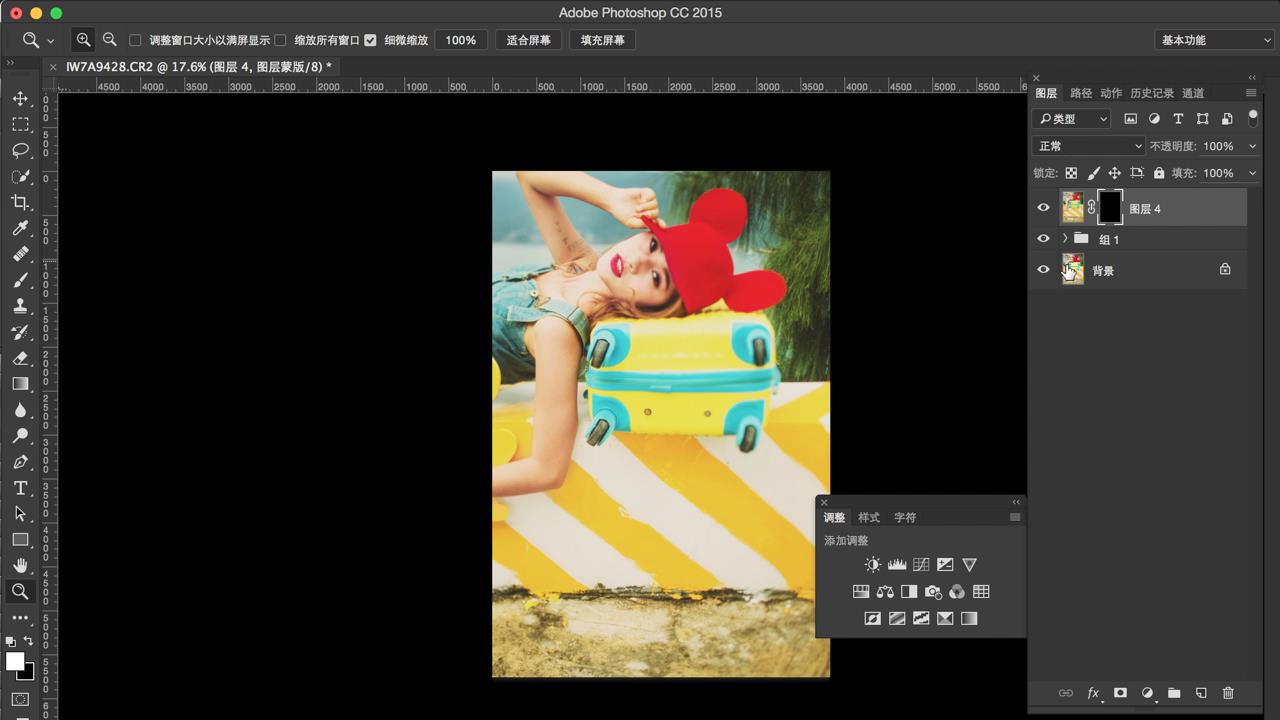Select the Path Selection tool
Image resolution: width=1280 pixels, height=720 pixels.
[20, 514]
